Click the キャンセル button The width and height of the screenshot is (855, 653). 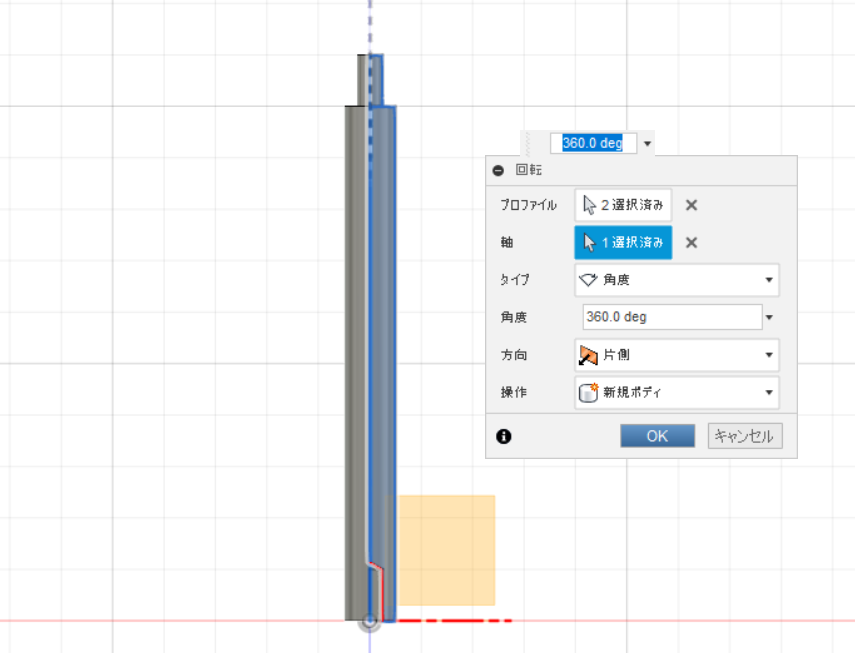click(745, 436)
